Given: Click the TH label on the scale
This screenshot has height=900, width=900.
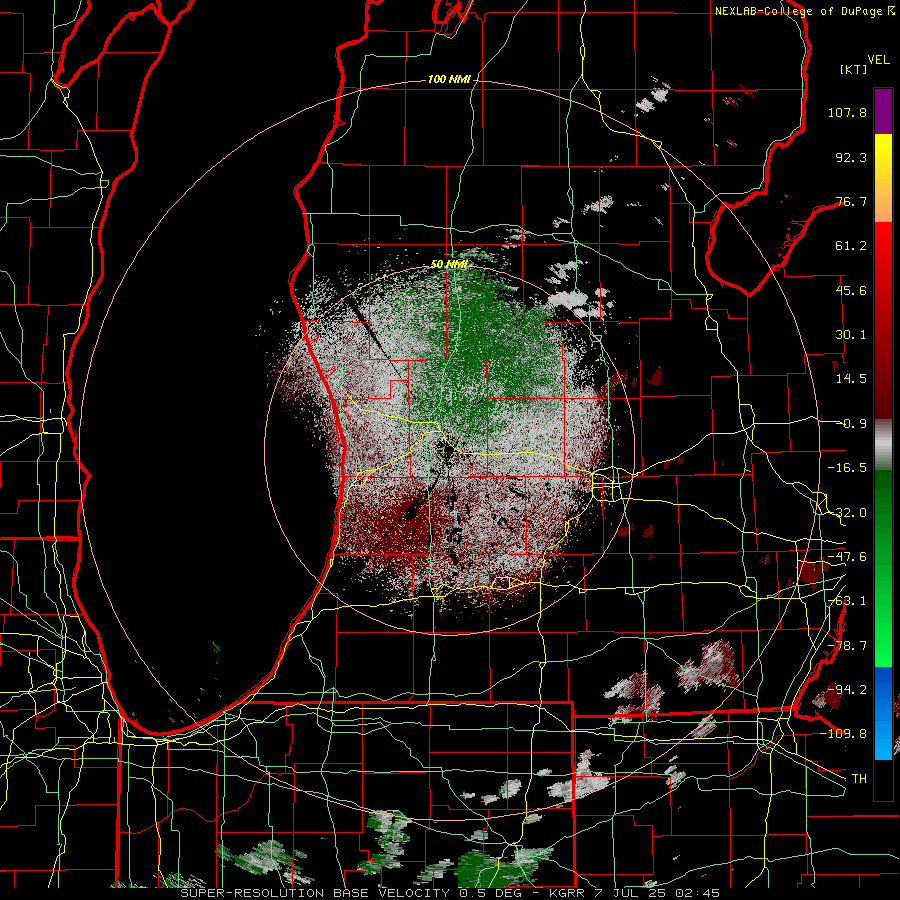Looking at the screenshot, I should [x=859, y=779].
